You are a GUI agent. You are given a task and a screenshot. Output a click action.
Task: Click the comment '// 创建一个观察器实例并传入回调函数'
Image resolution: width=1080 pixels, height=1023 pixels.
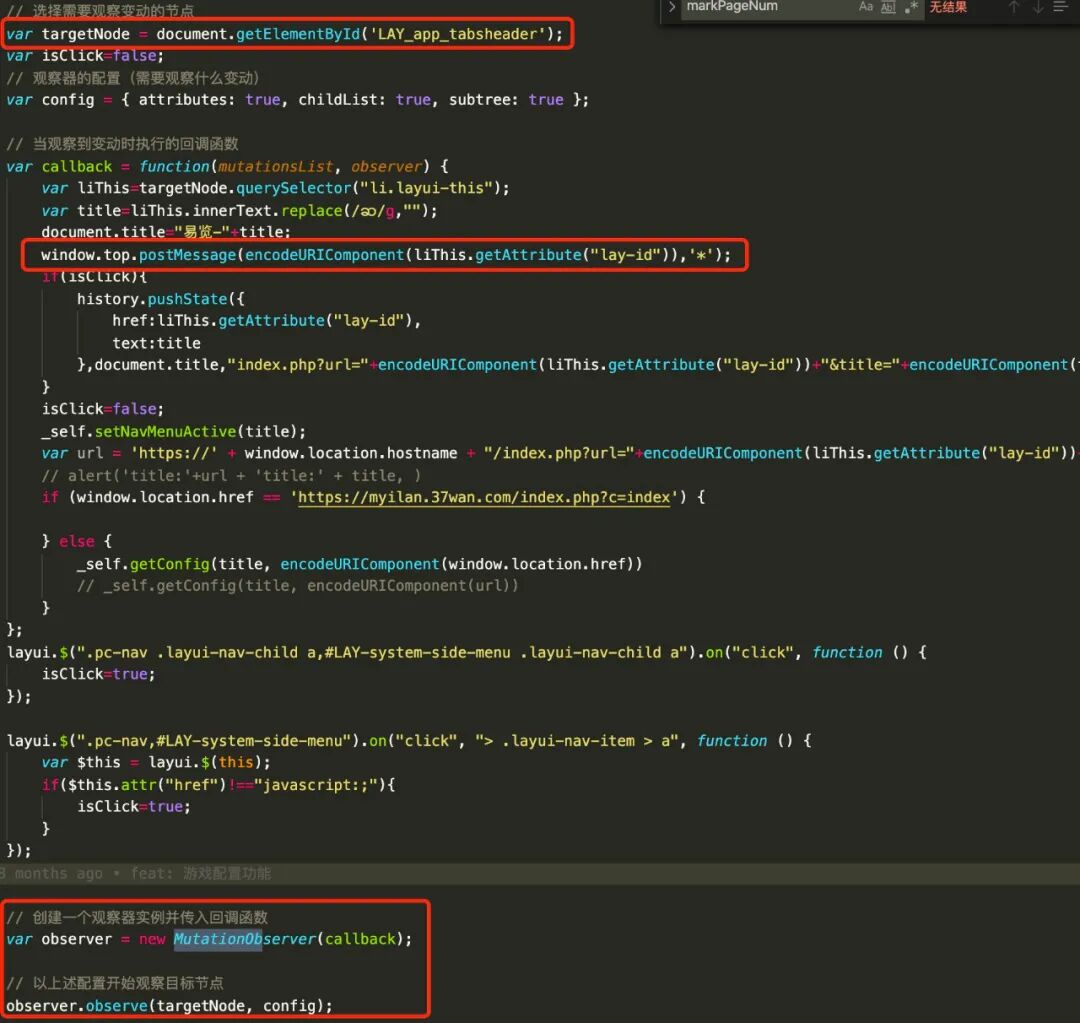[137, 917]
